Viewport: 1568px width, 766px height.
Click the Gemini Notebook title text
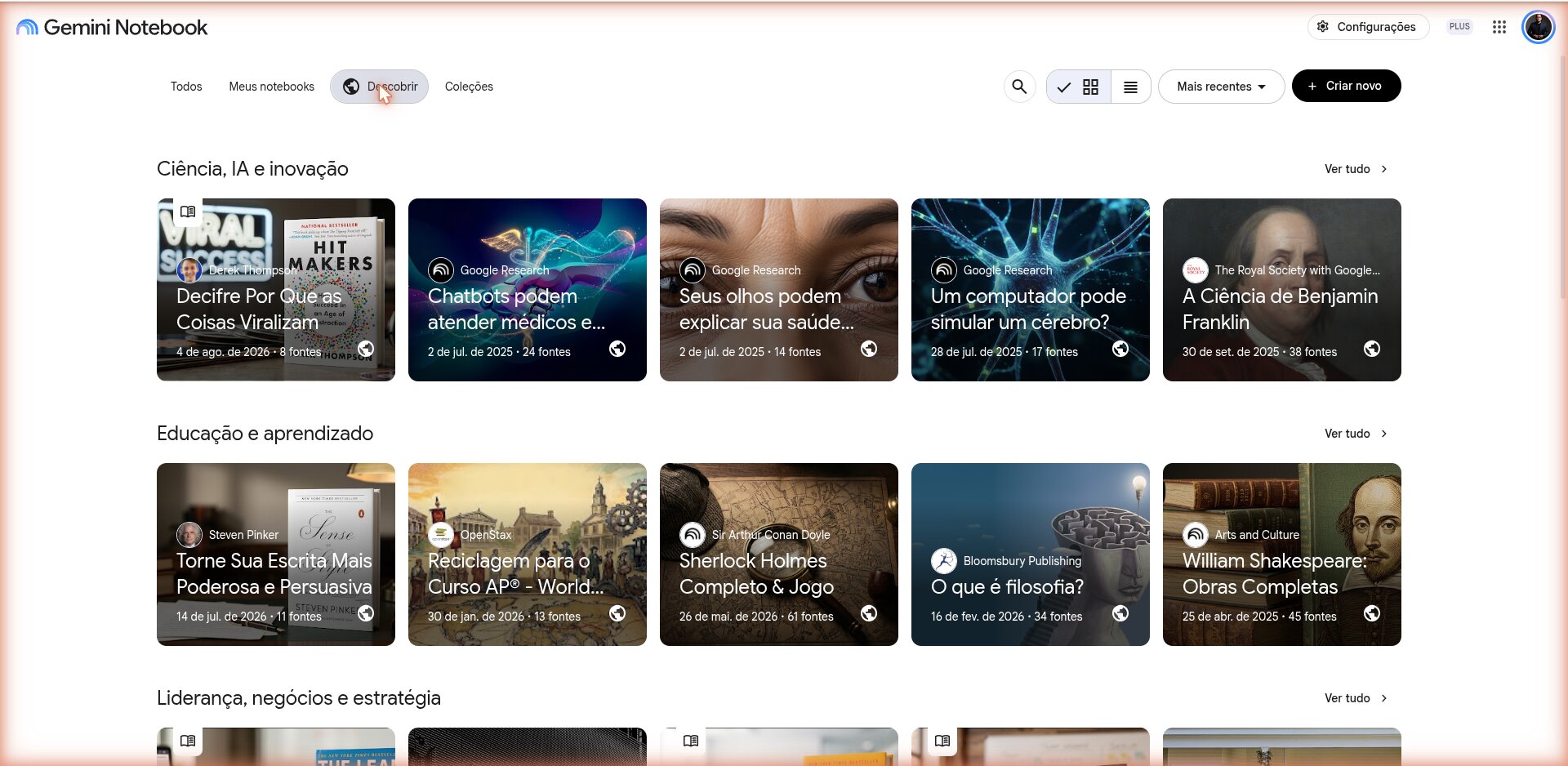pos(126,28)
